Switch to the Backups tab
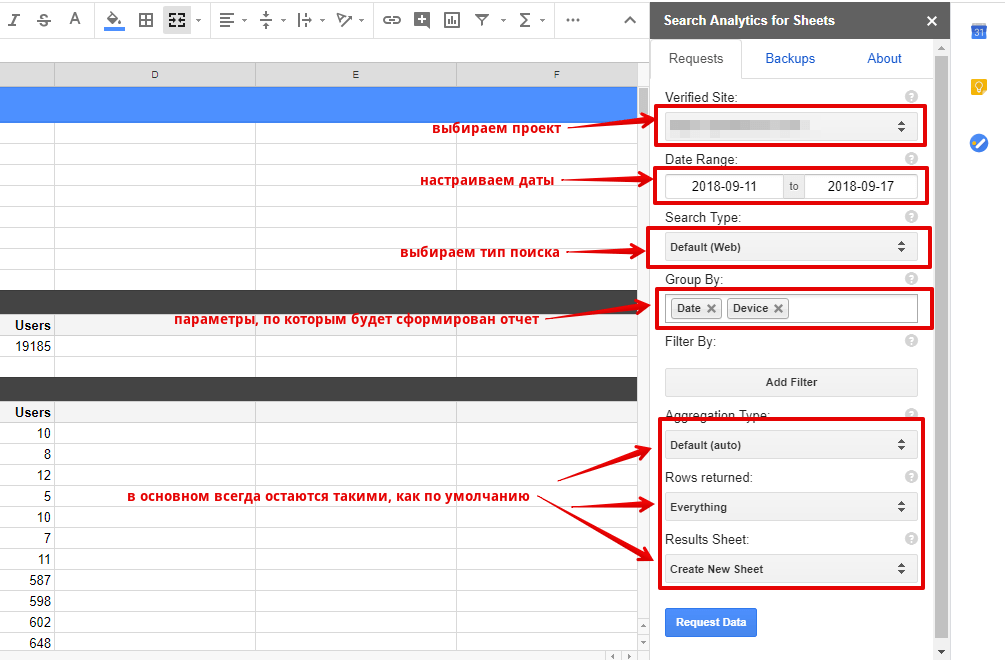Viewport: 1005px width, 660px height. (x=790, y=59)
